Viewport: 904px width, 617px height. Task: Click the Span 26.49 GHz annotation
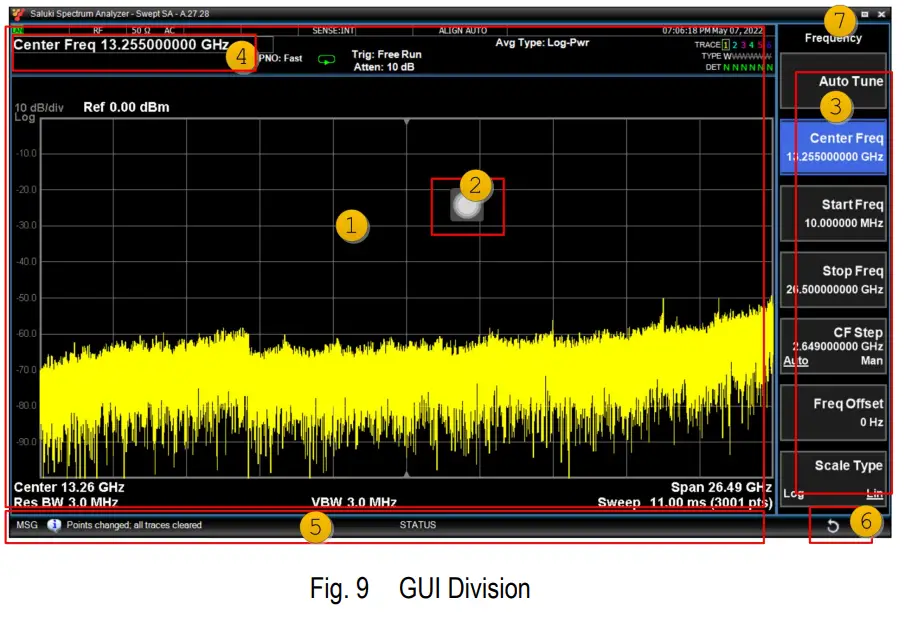click(721, 487)
